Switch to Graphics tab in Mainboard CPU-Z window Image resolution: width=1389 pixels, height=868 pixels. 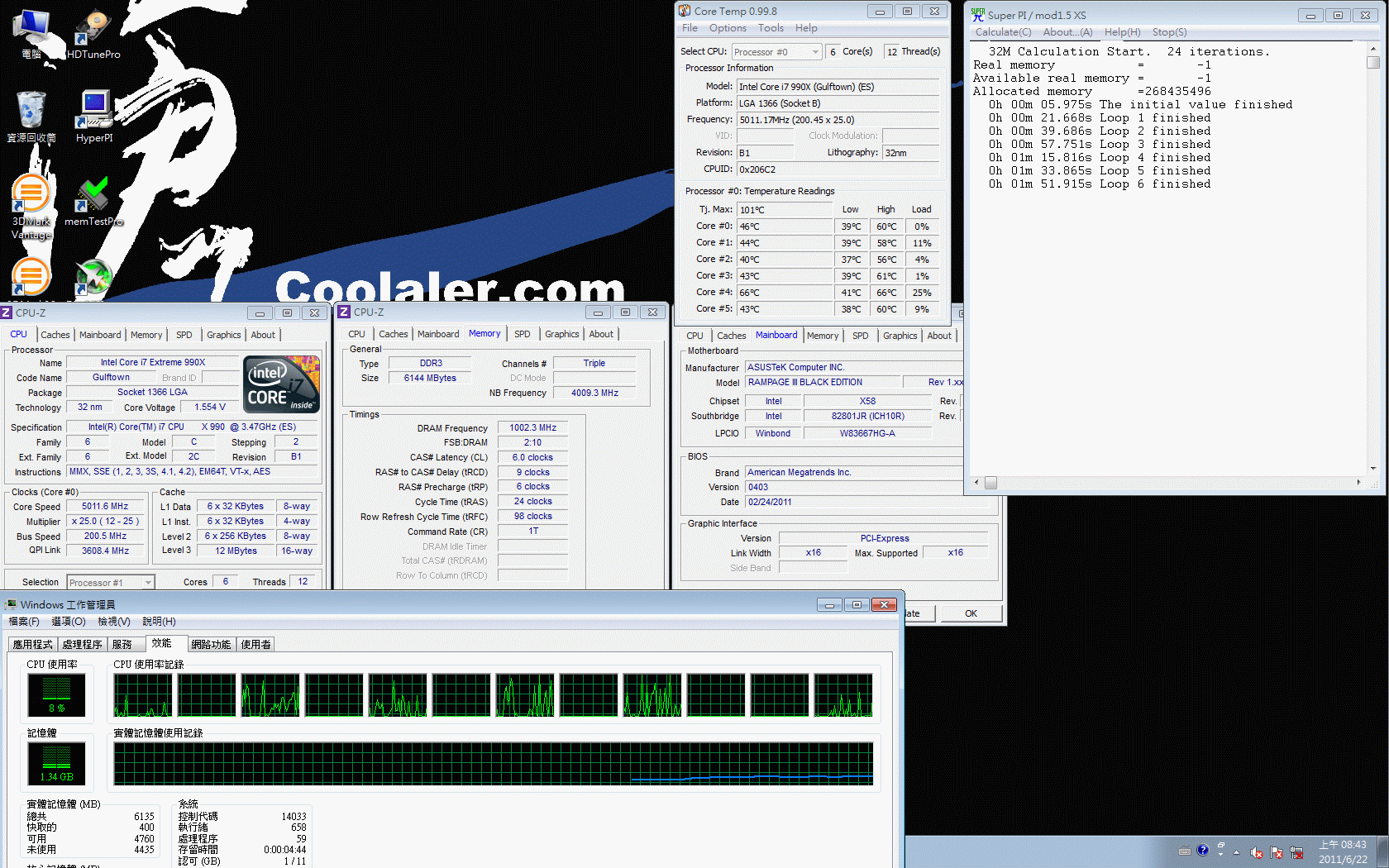click(x=900, y=336)
